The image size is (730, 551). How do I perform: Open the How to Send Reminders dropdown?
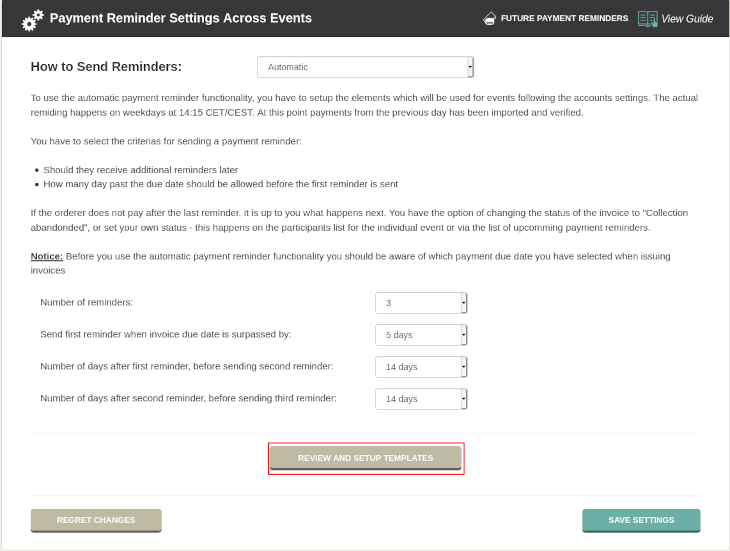pos(365,67)
